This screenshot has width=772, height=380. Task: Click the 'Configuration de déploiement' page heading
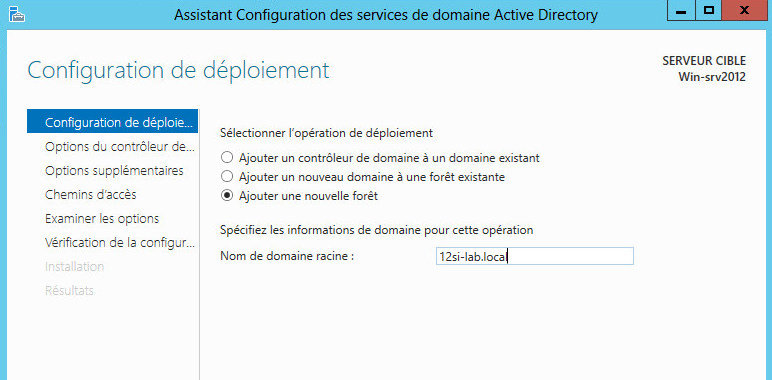pos(178,70)
